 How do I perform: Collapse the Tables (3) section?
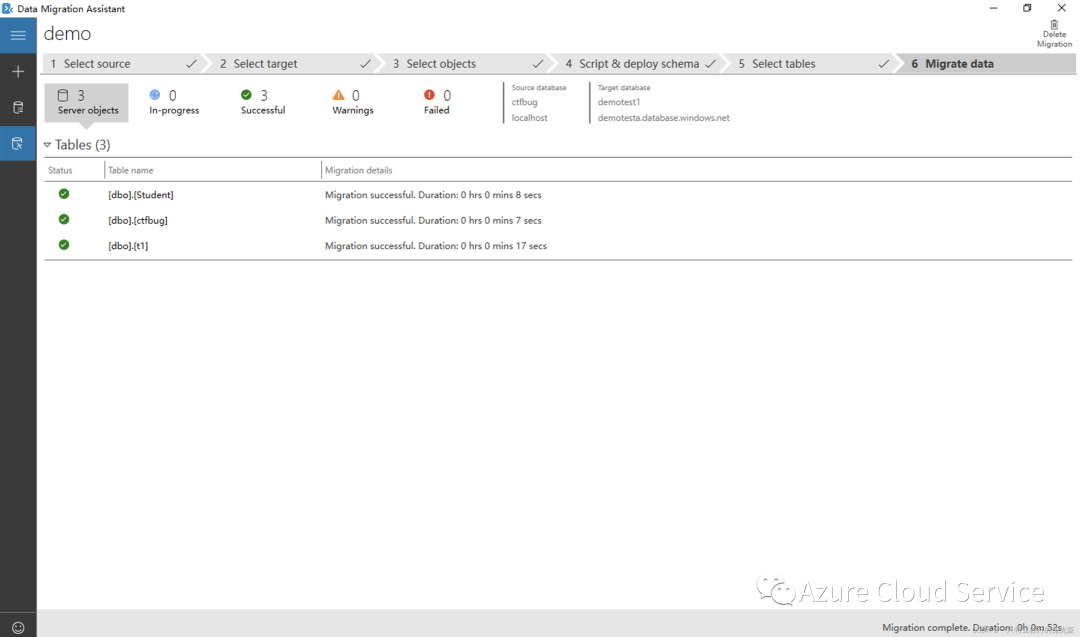tap(48, 145)
